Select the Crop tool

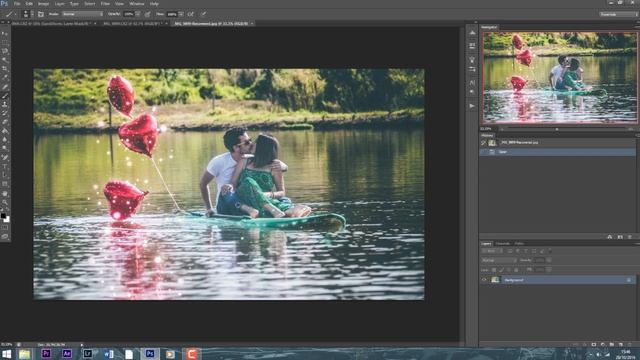pos(5,68)
